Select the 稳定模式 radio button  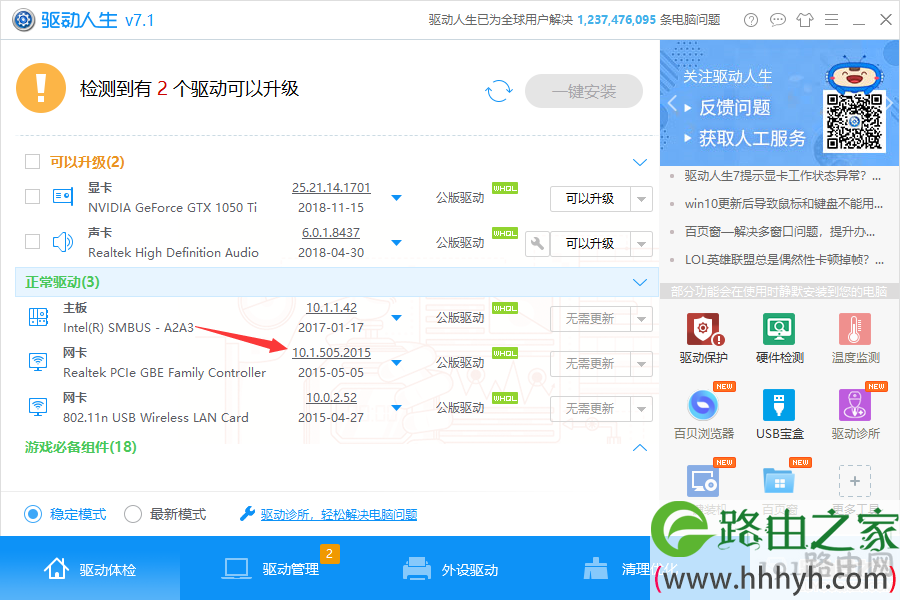tap(33, 514)
